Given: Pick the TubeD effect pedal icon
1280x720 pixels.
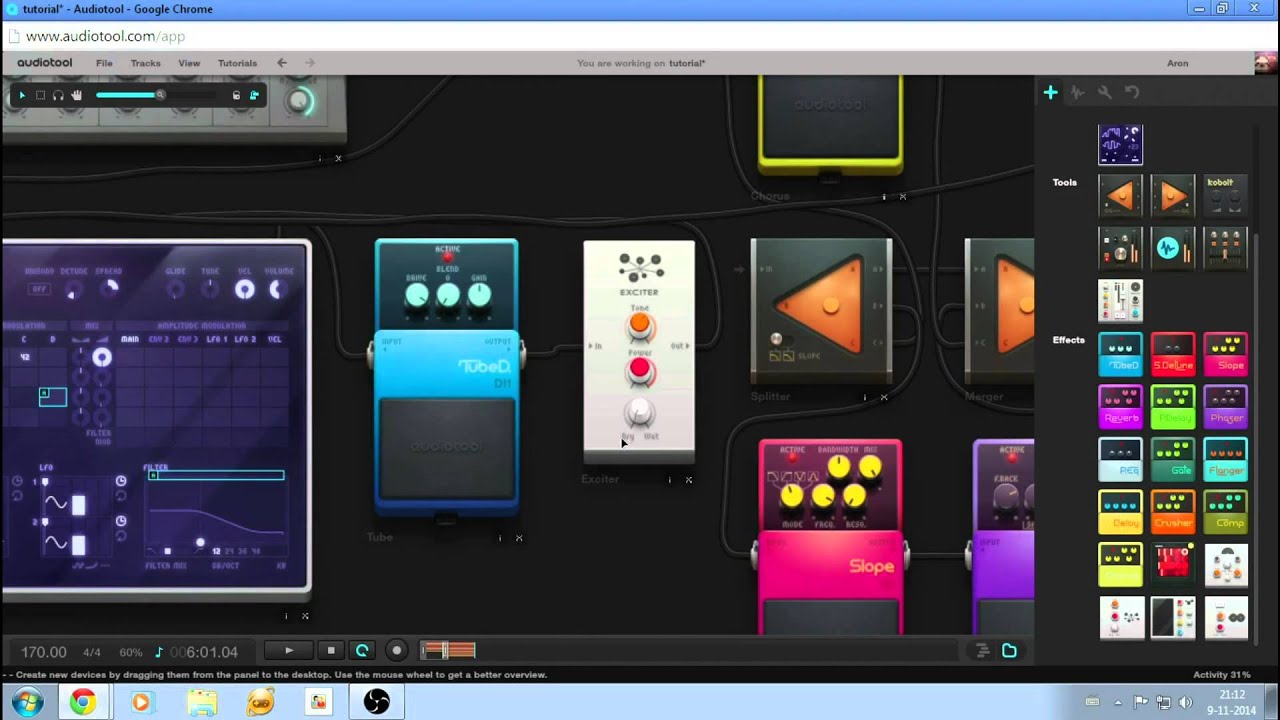Looking at the screenshot, I should click(x=1120, y=355).
